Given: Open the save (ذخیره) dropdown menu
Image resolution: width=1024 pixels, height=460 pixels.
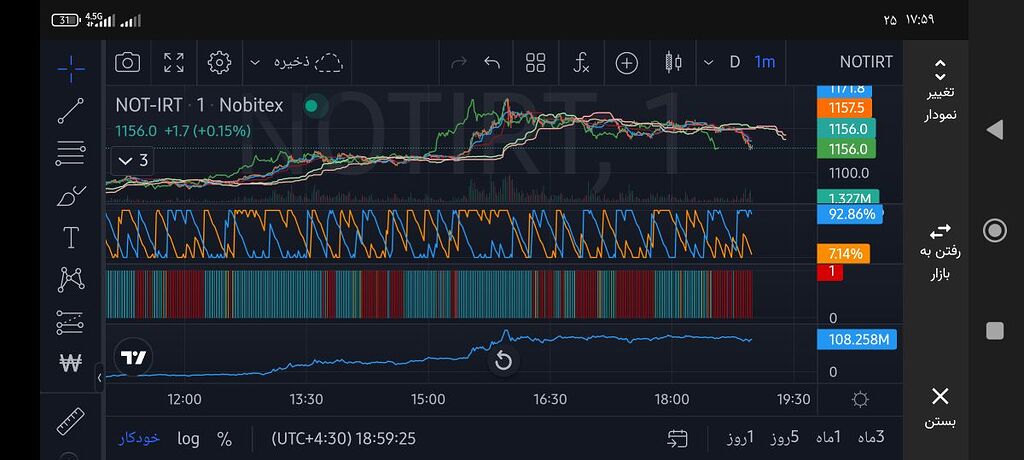Looking at the screenshot, I should click(x=254, y=62).
